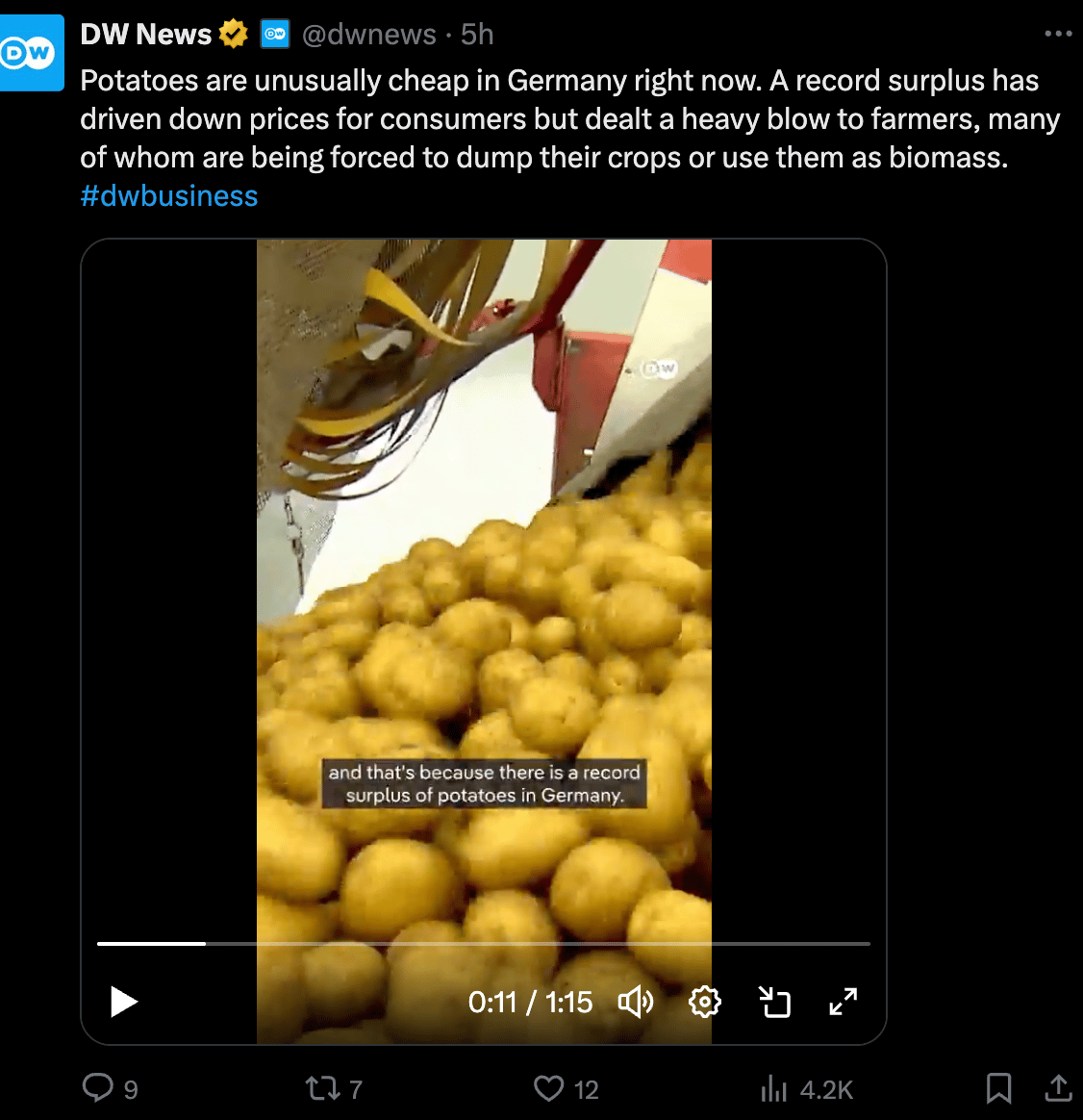Open the three-dot more options menu
Image resolution: width=1083 pixels, height=1120 pixels.
1057,34
